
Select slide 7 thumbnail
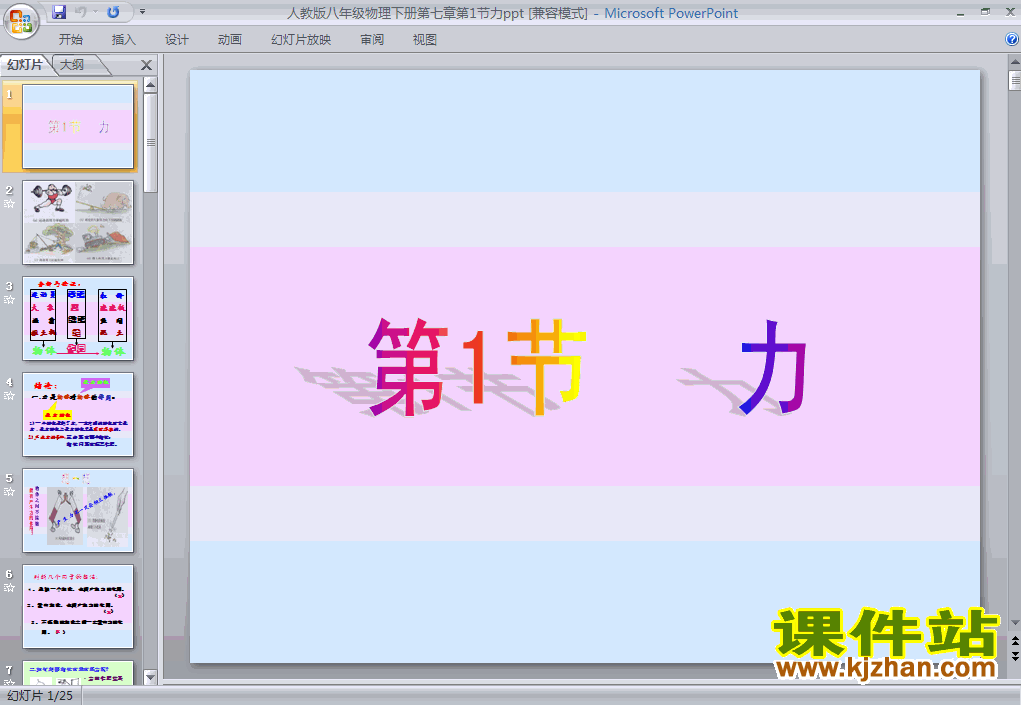click(78, 673)
